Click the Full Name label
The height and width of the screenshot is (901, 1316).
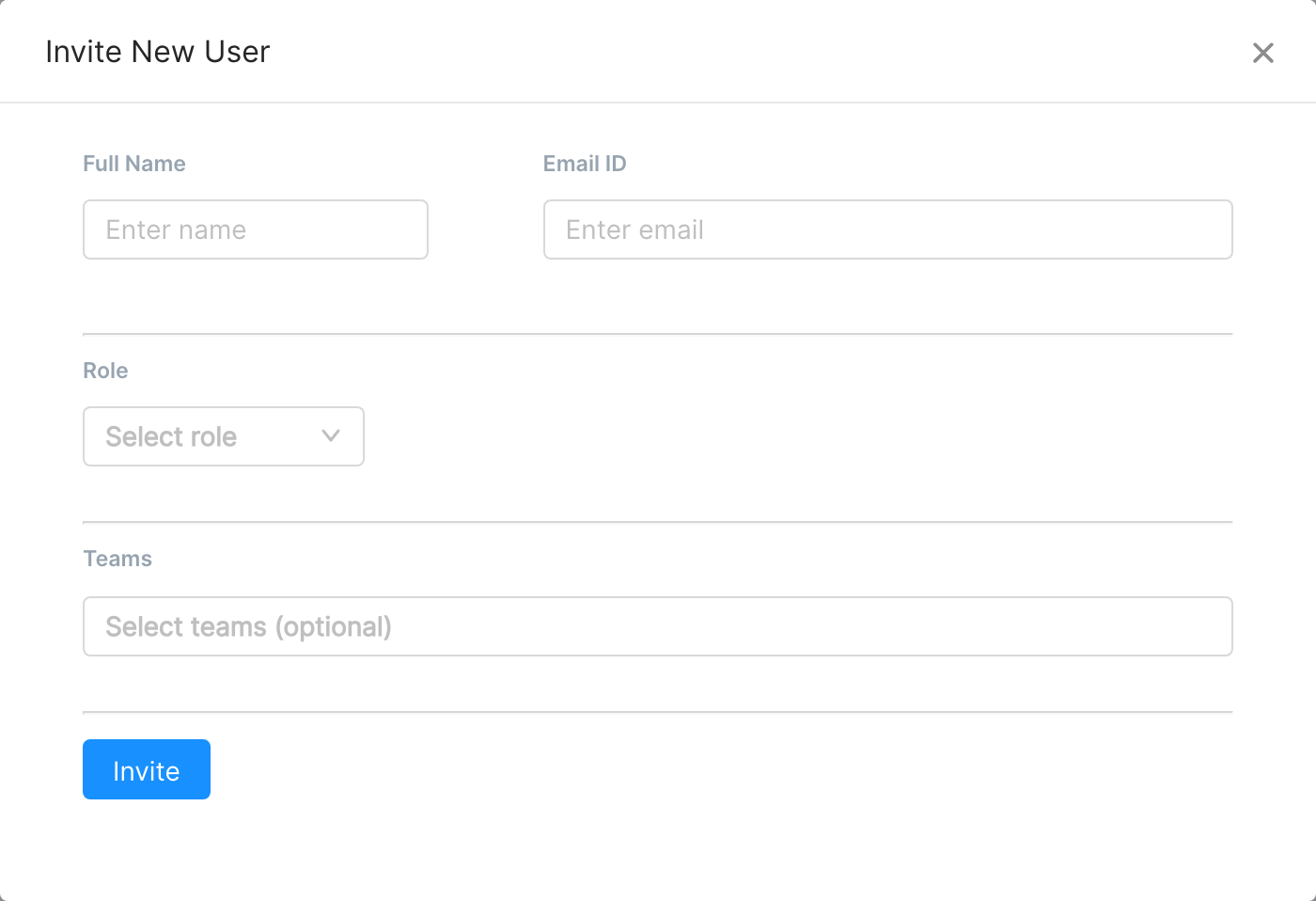134,164
